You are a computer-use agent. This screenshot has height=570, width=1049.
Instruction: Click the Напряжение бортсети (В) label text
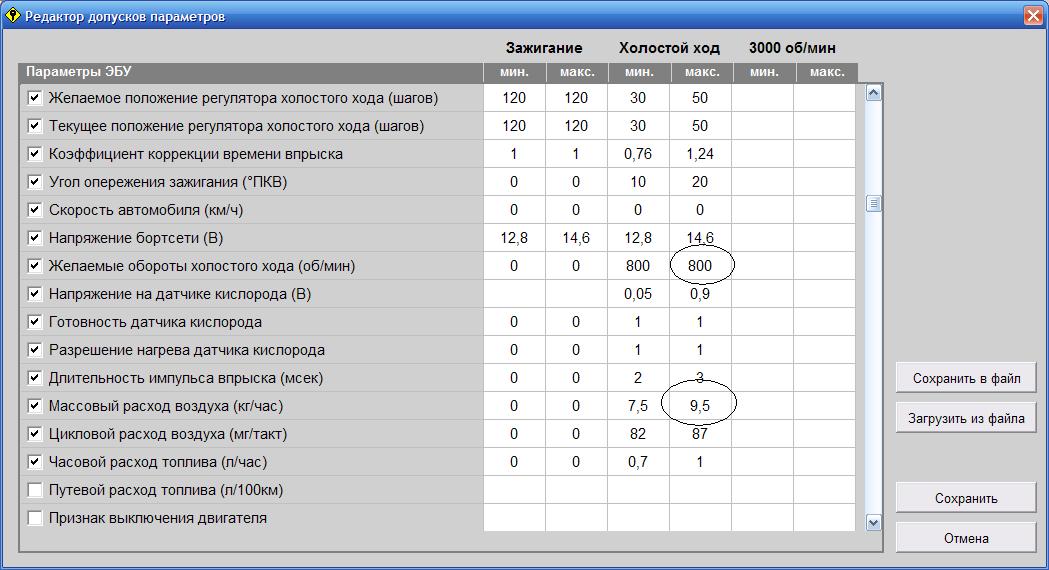(x=136, y=238)
